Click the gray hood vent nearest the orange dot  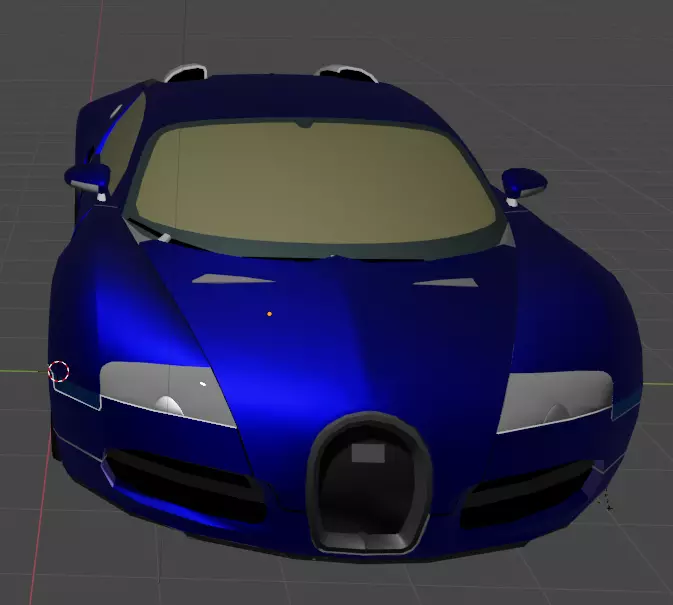pyautogui.click(x=232, y=279)
